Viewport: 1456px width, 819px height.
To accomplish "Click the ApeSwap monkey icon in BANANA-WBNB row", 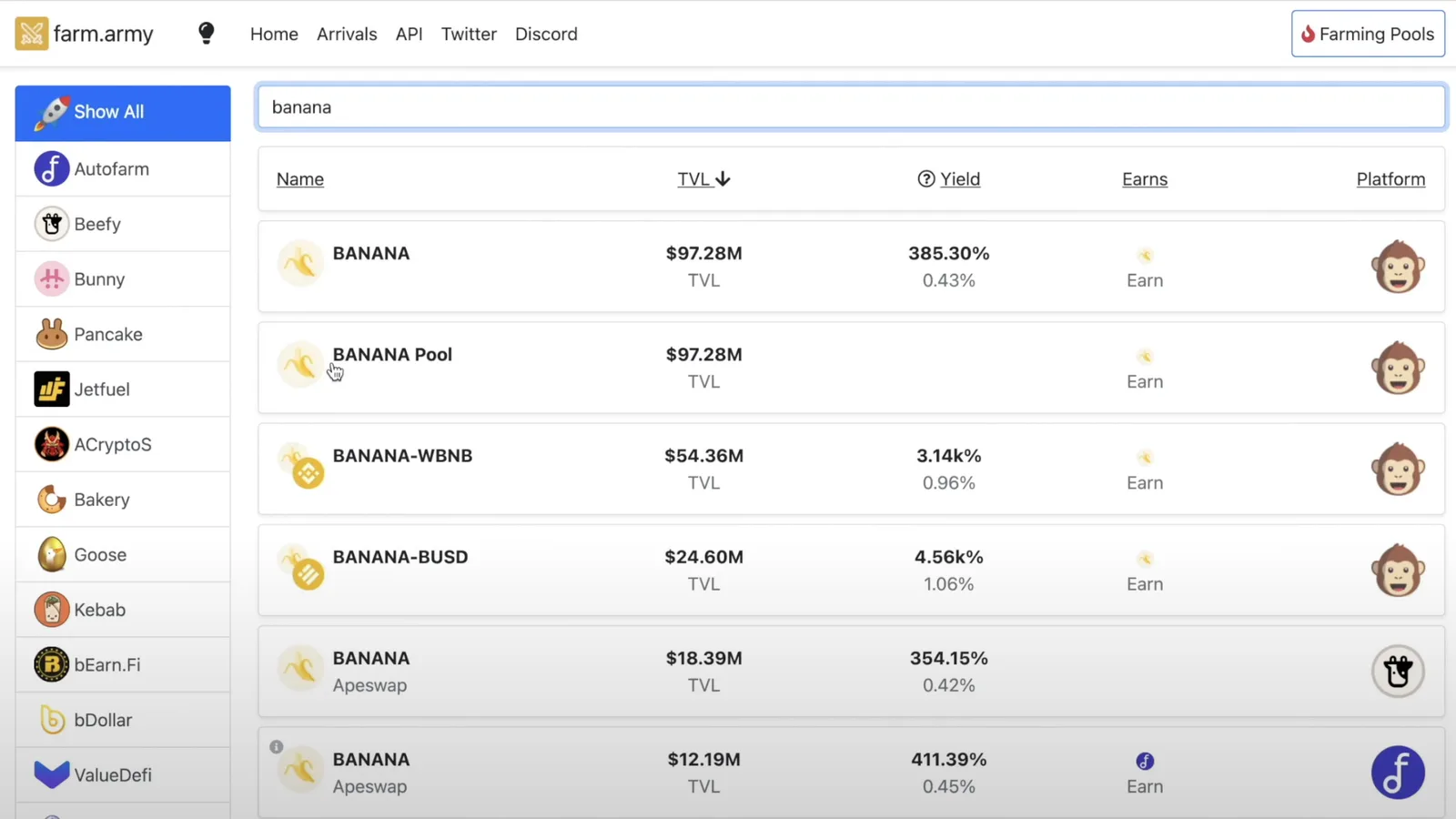I will (x=1398, y=469).
